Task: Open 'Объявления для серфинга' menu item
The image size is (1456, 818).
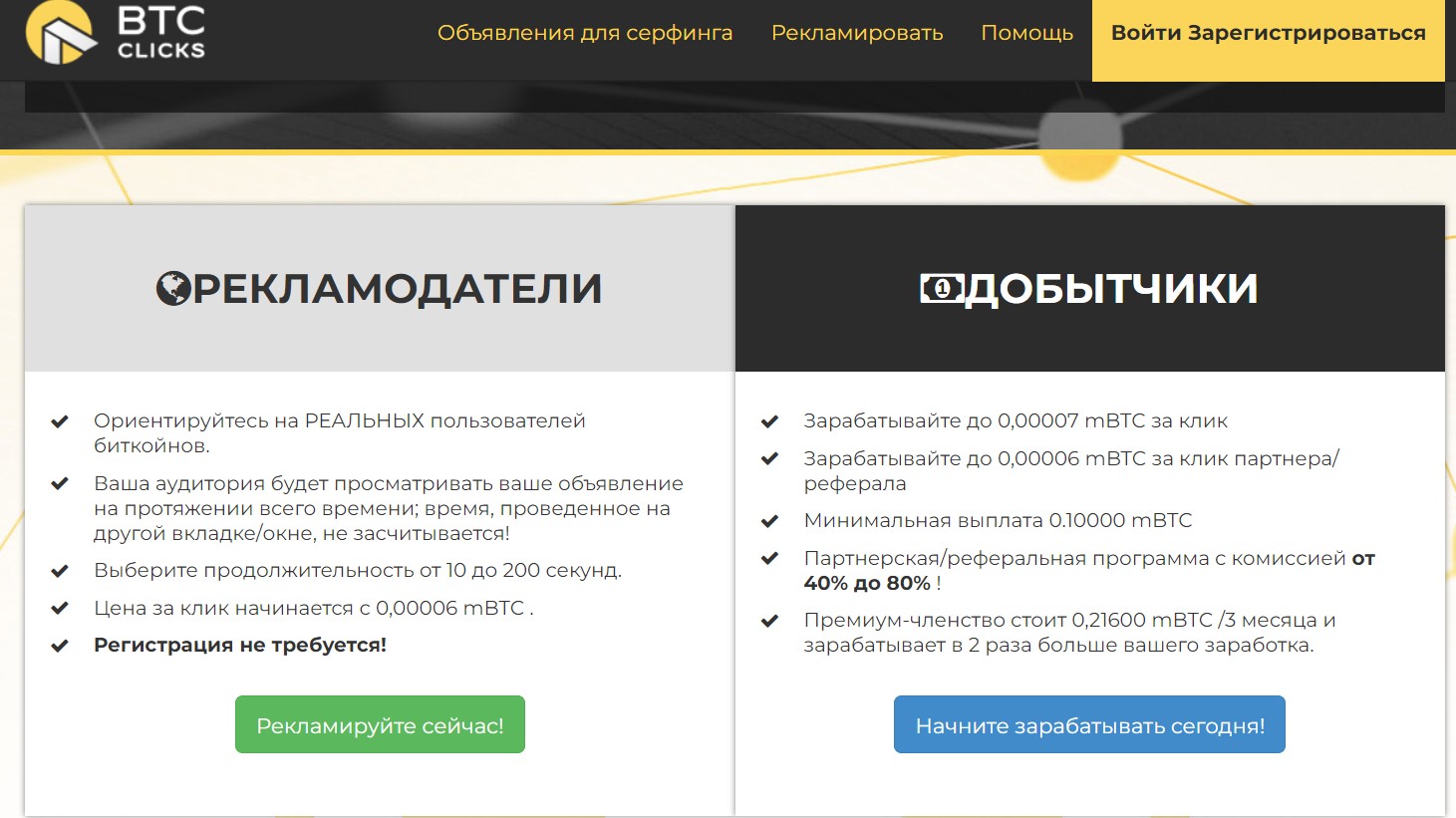Action: [x=585, y=33]
